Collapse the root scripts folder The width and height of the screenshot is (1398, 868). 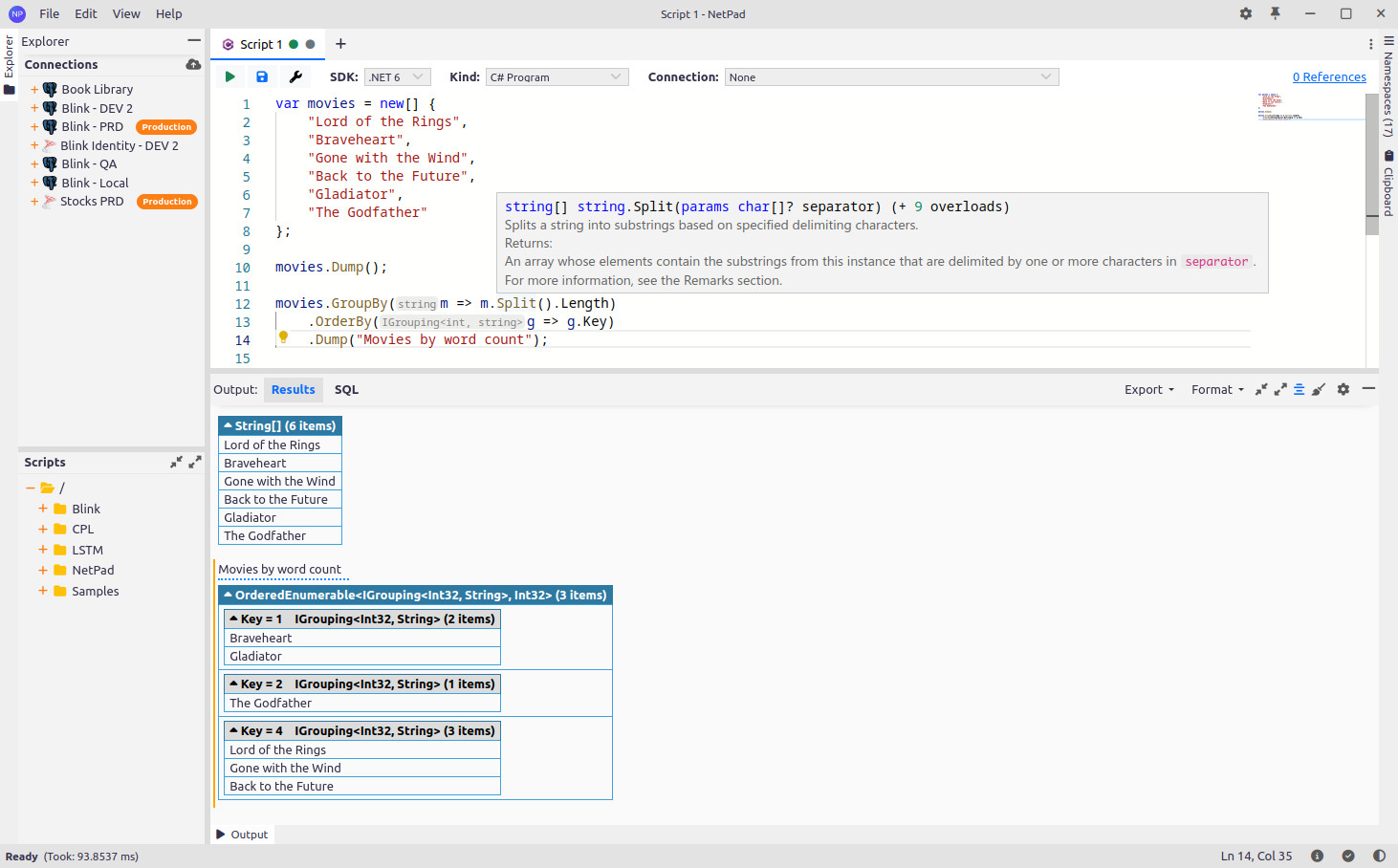point(31,488)
